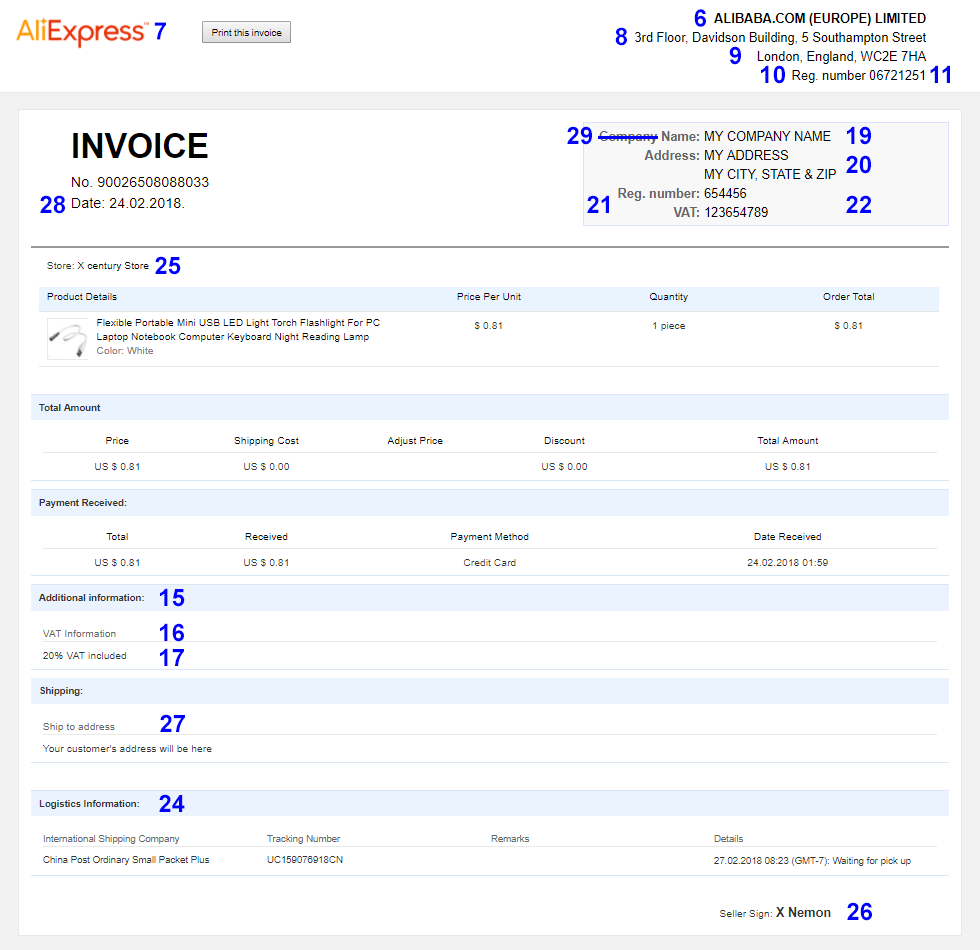Click the Payment Method column label

tap(489, 537)
